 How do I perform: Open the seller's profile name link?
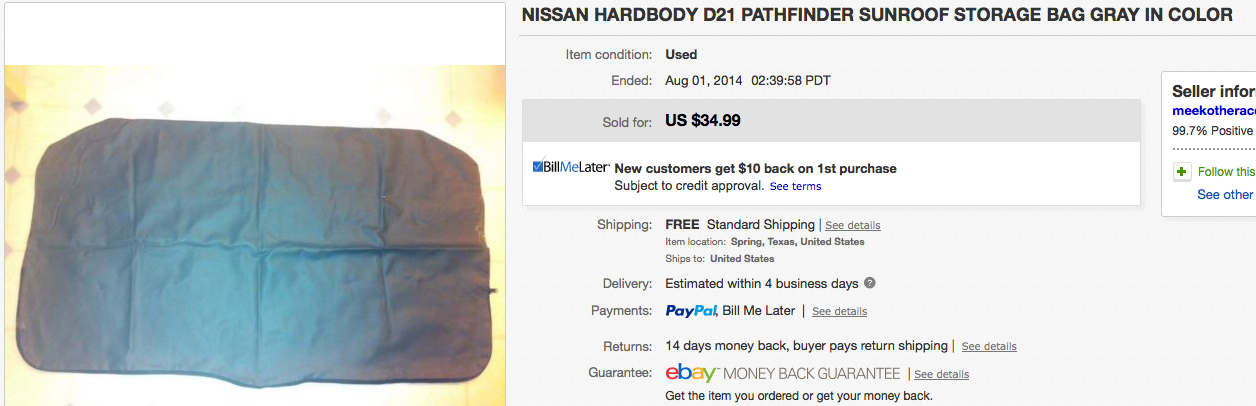[1213, 111]
